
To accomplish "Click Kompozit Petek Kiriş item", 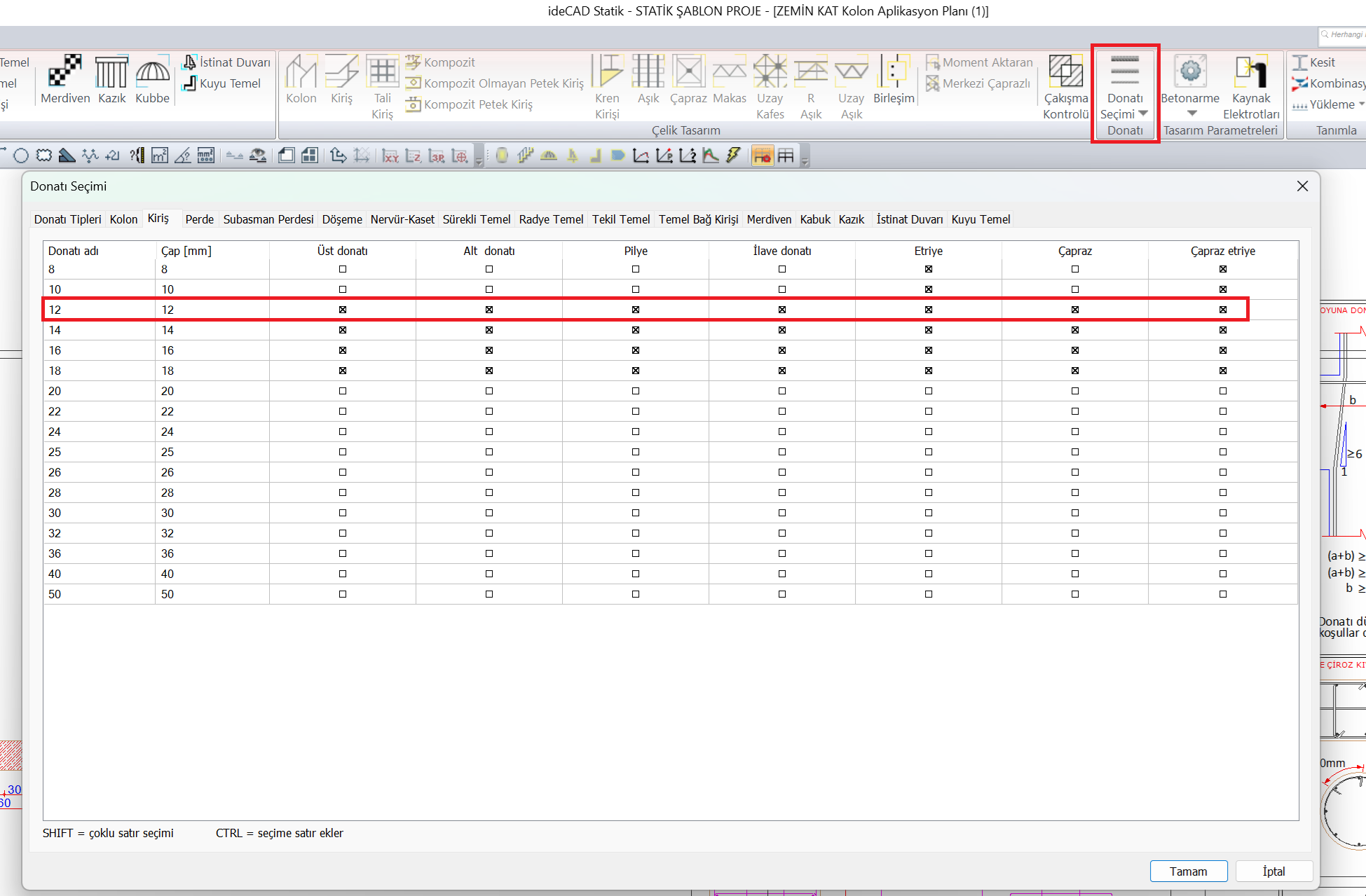I will click(x=470, y=104).
